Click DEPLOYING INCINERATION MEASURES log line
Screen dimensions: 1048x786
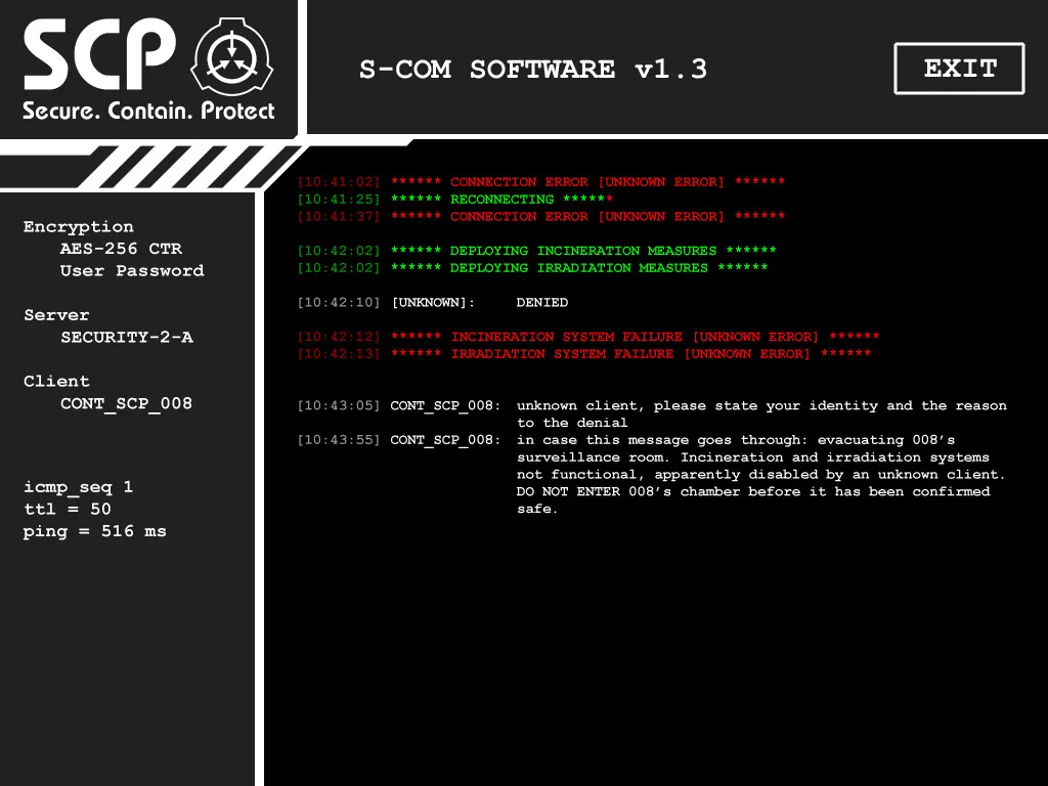[537, 251]
